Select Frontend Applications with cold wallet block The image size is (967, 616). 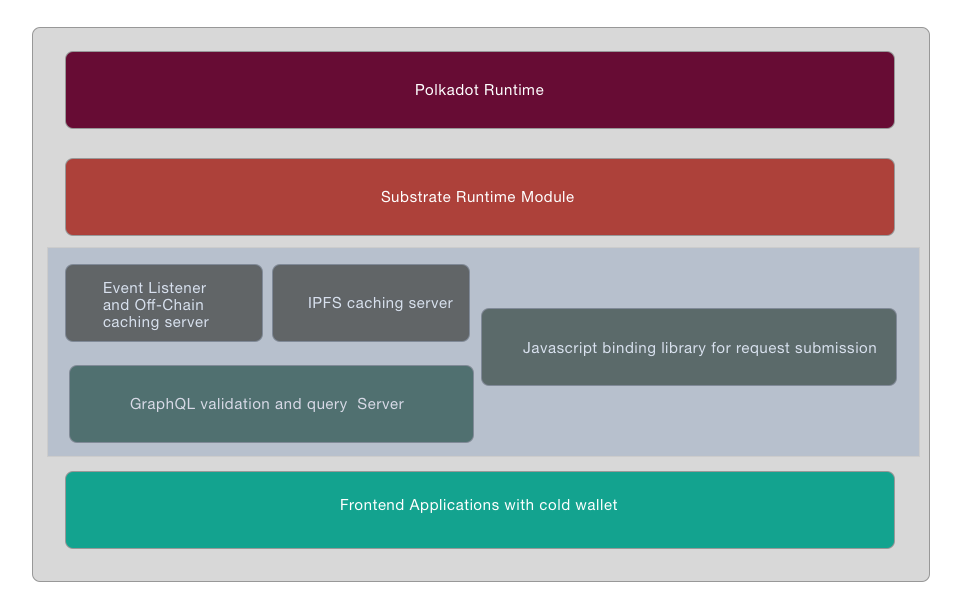tap(480, 510)
